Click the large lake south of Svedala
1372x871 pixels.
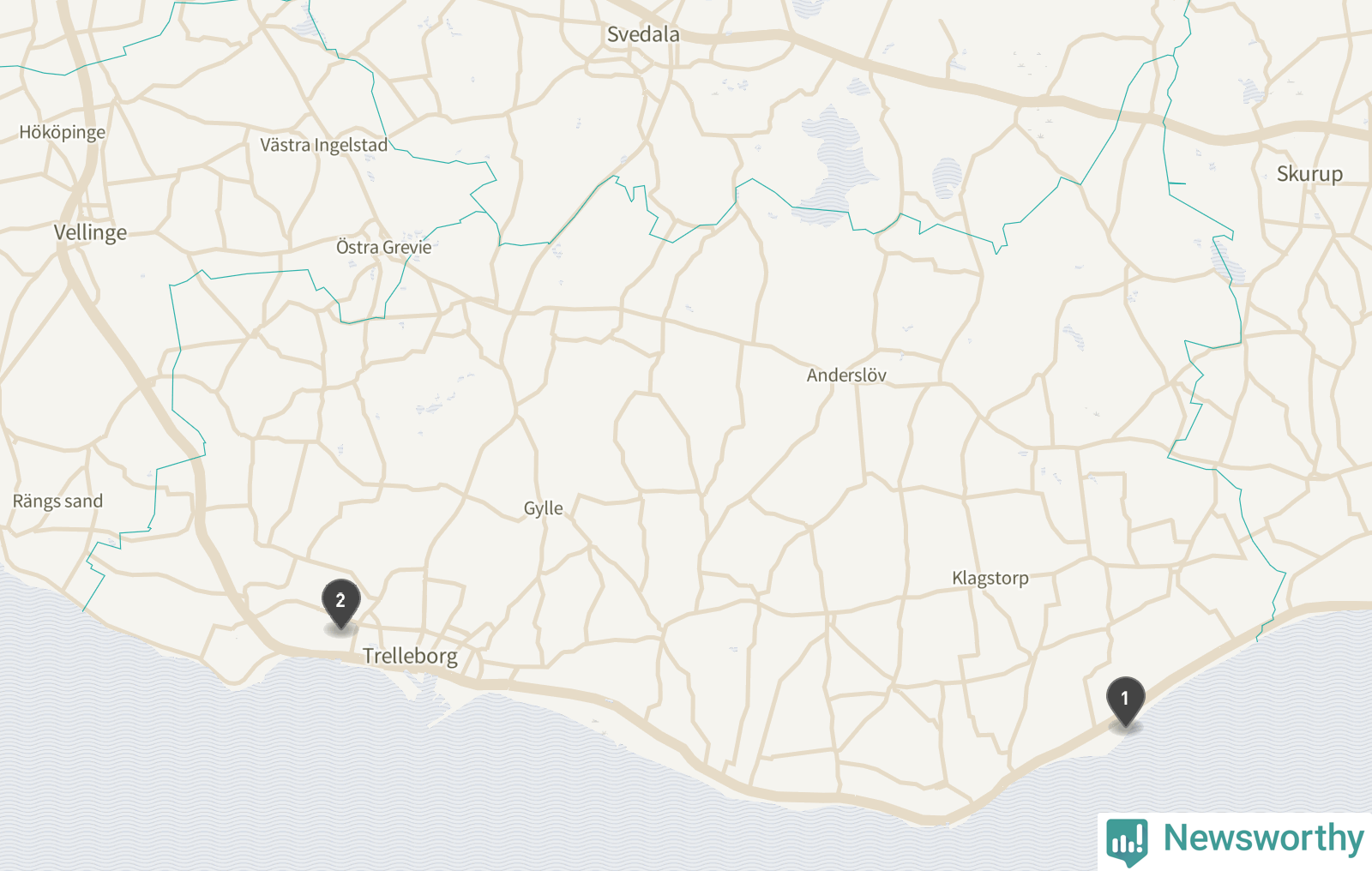pyautogui.click(x=830, y=163)
